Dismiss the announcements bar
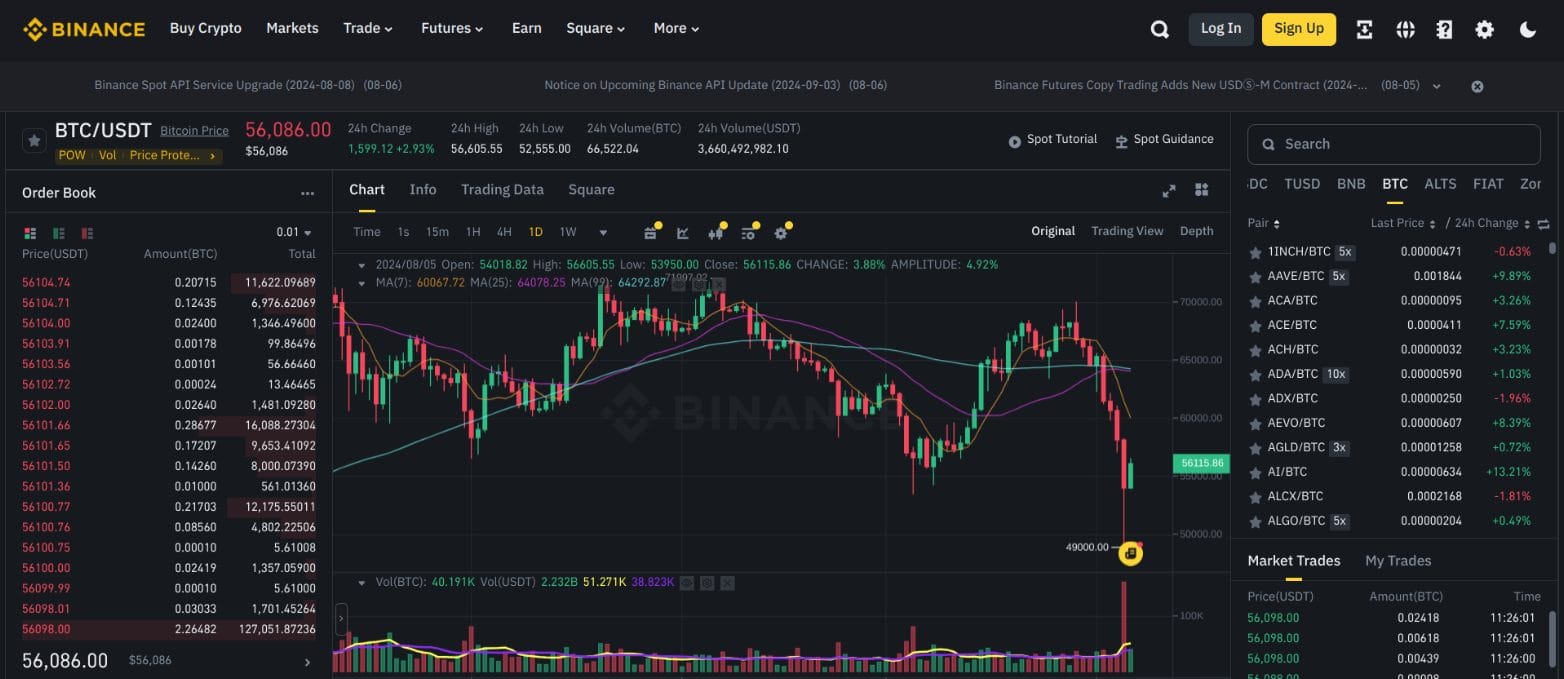1564x679 pixels. [1477, 86]
